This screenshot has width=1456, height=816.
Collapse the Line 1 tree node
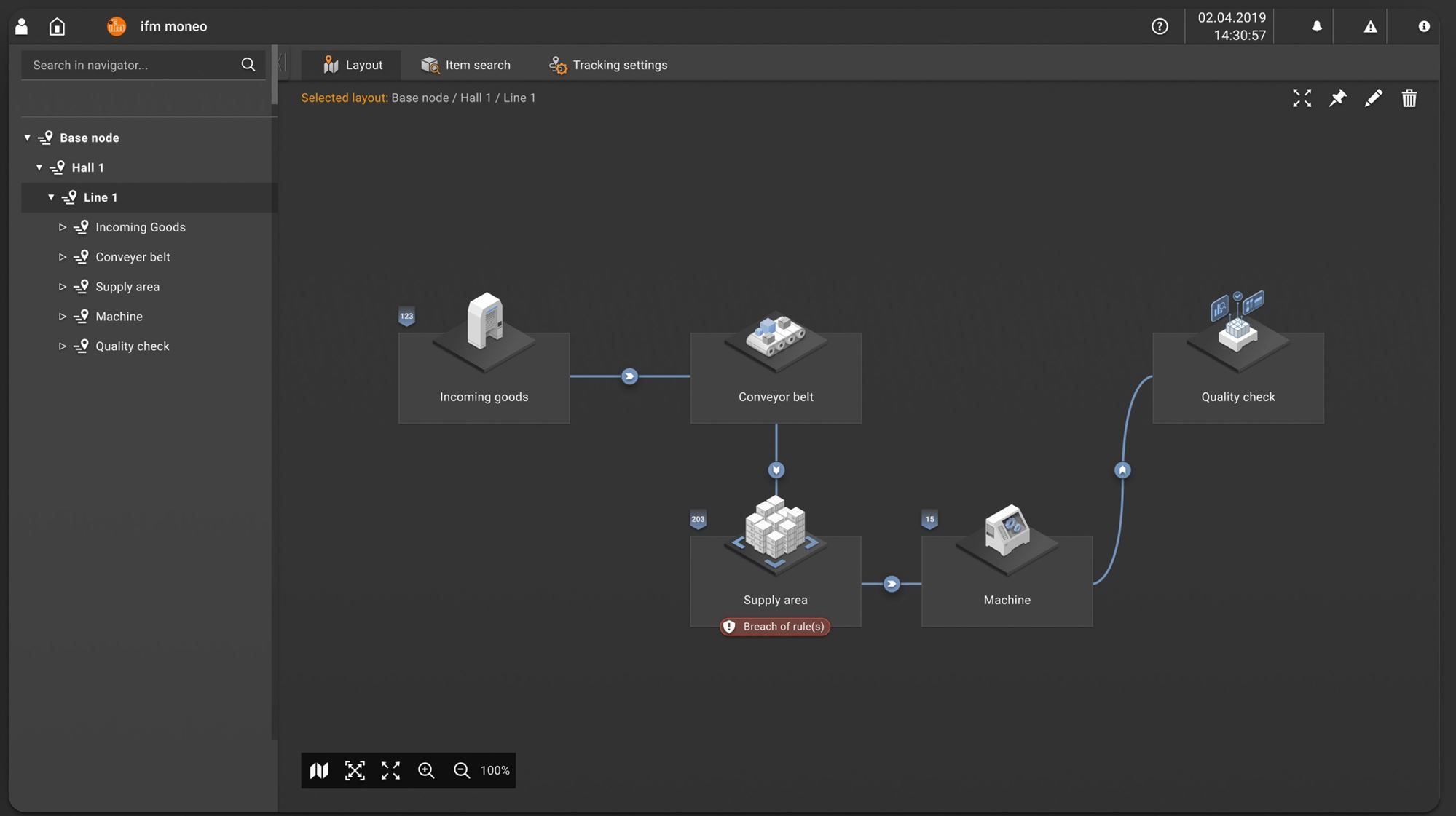click(x=51, y=197)
